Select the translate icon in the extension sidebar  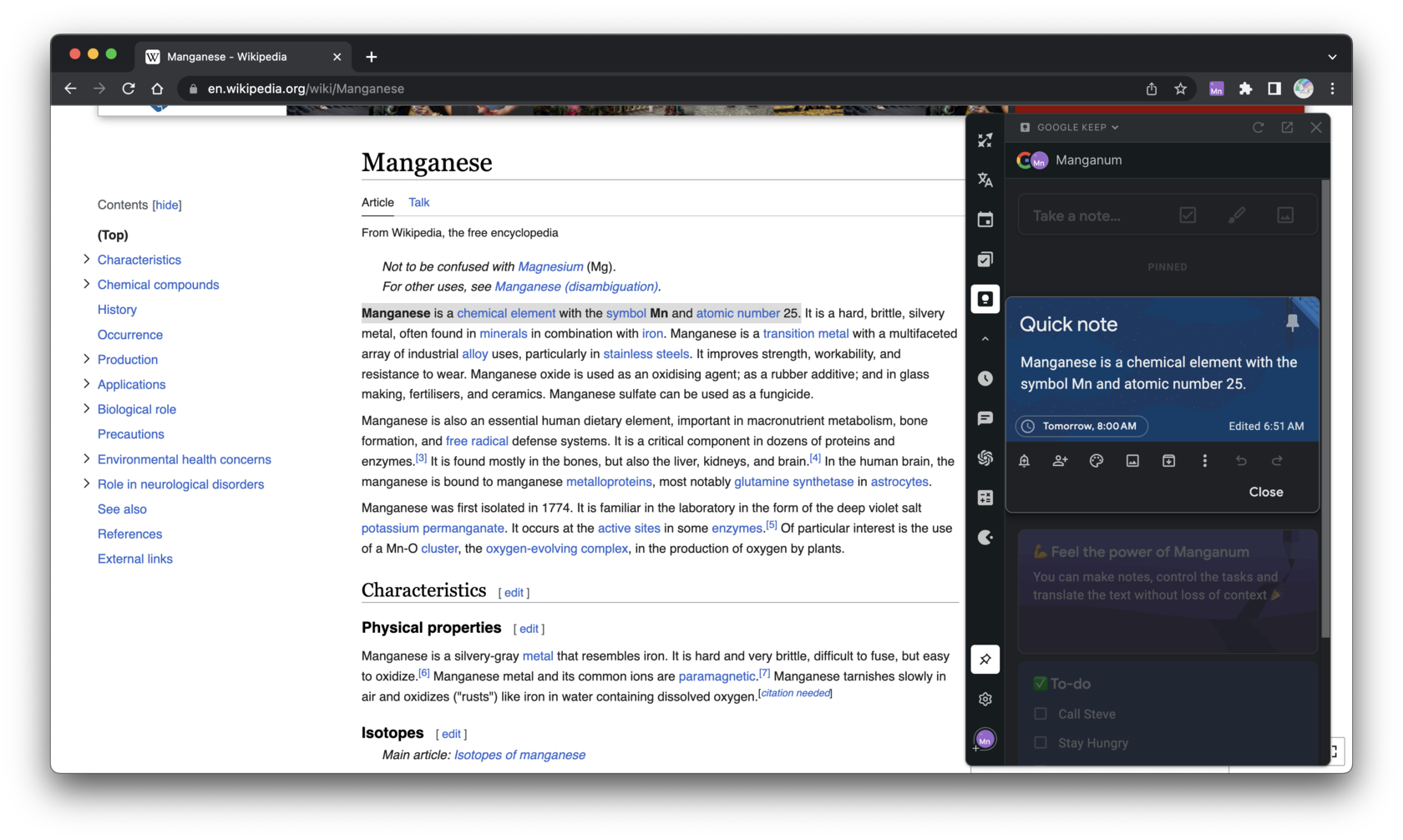tap(985, 180)
